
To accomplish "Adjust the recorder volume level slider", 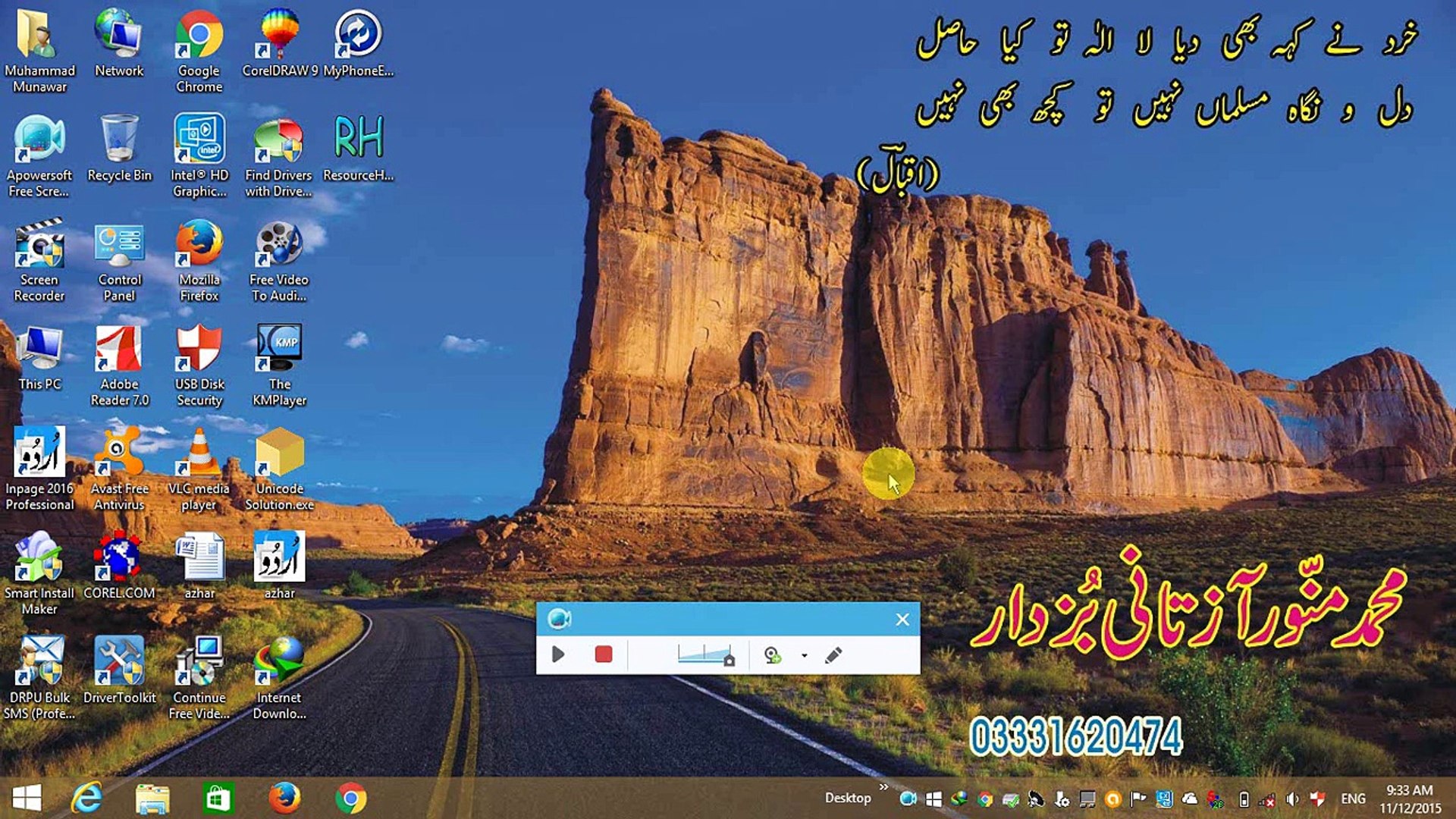I will click(705, 654).
